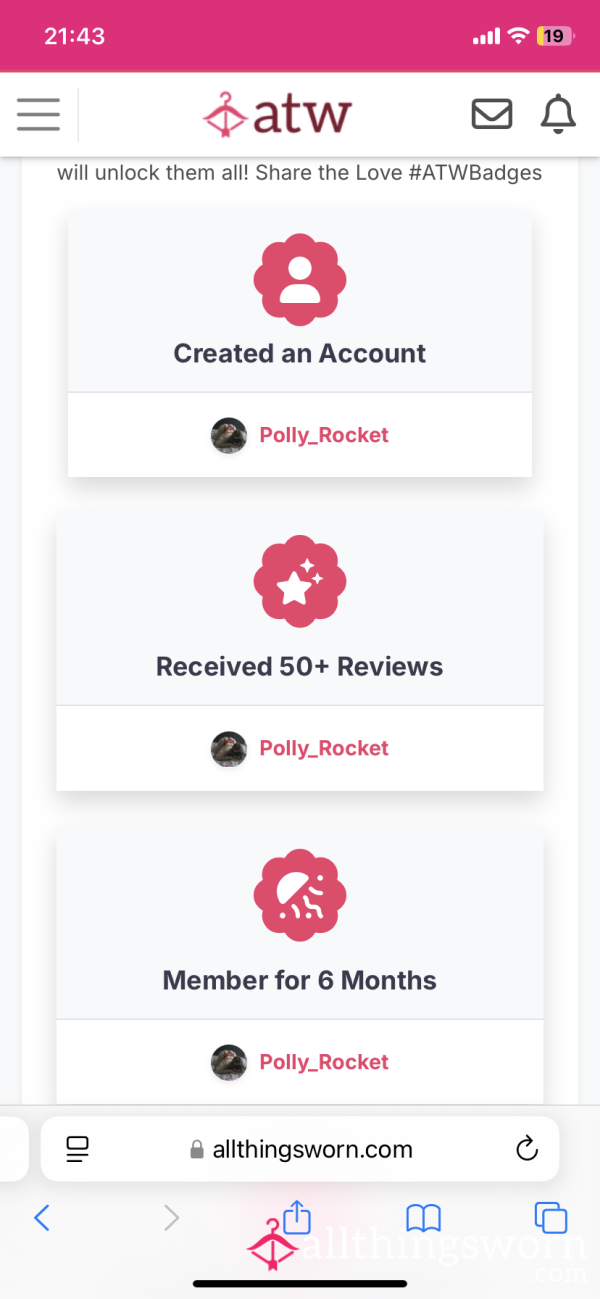The width and height of the screenshot is (600, 1299).
Task: Tap the ATW logo in header
Action: point(277,114)
